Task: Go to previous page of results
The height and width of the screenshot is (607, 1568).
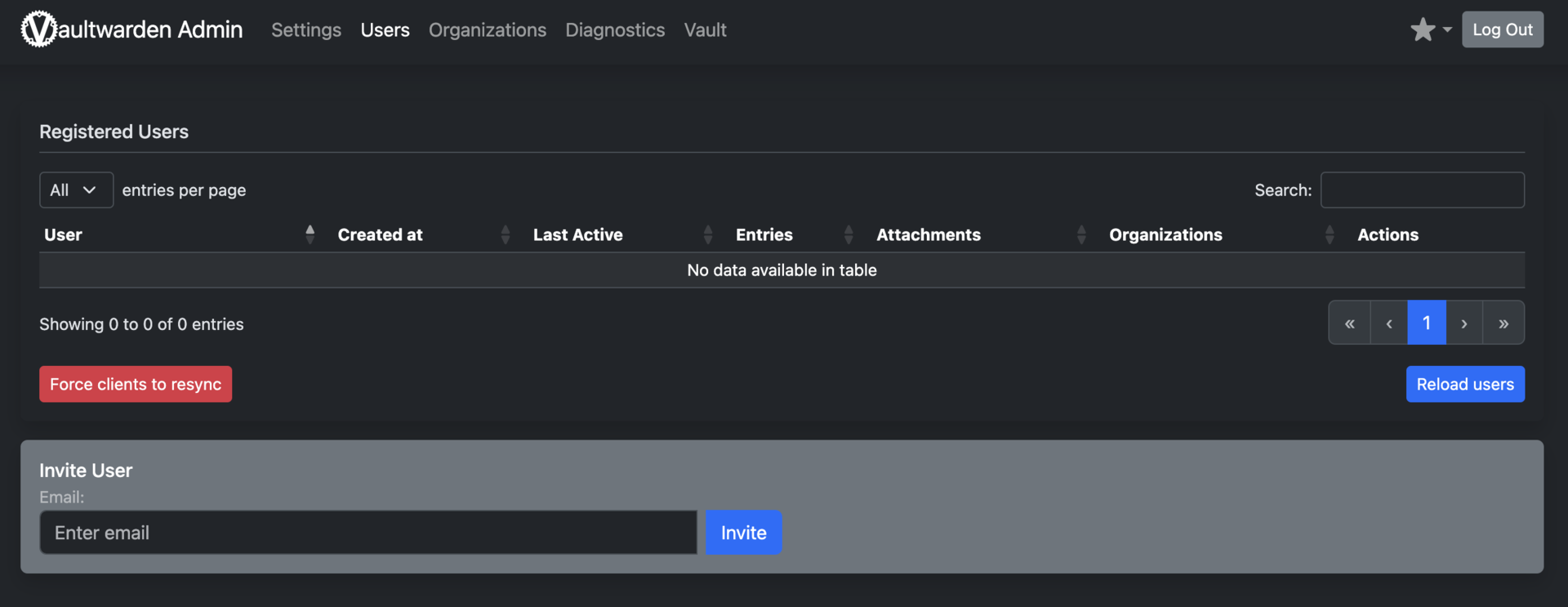Action: pos(1388,323)
